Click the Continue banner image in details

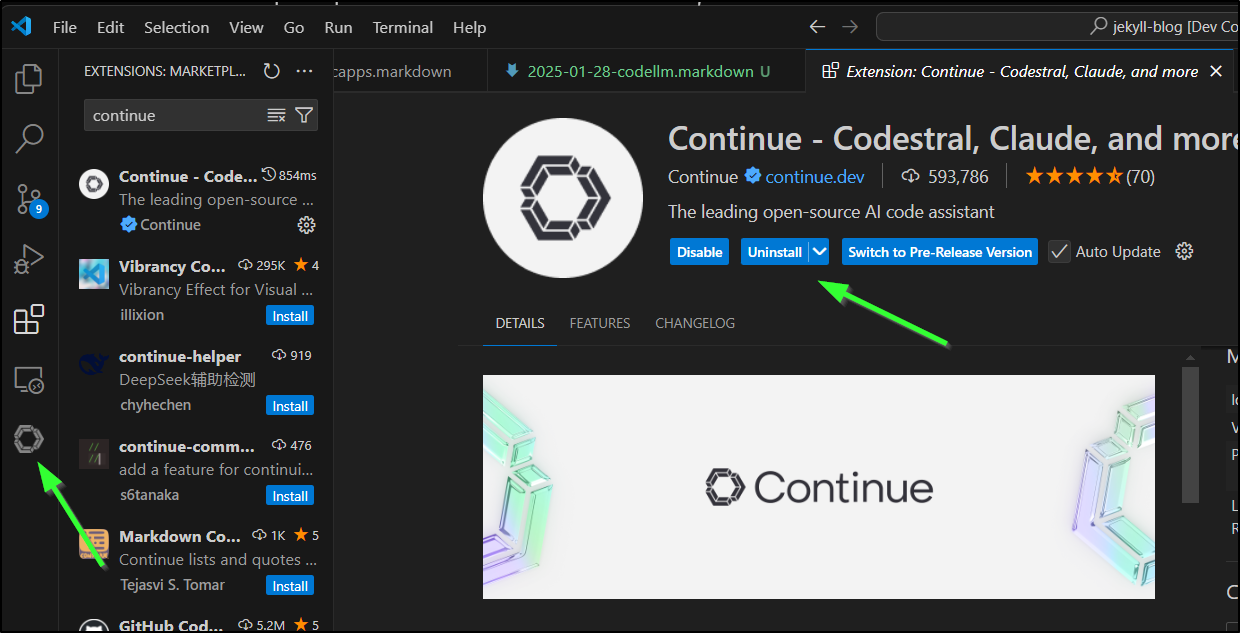819,487
